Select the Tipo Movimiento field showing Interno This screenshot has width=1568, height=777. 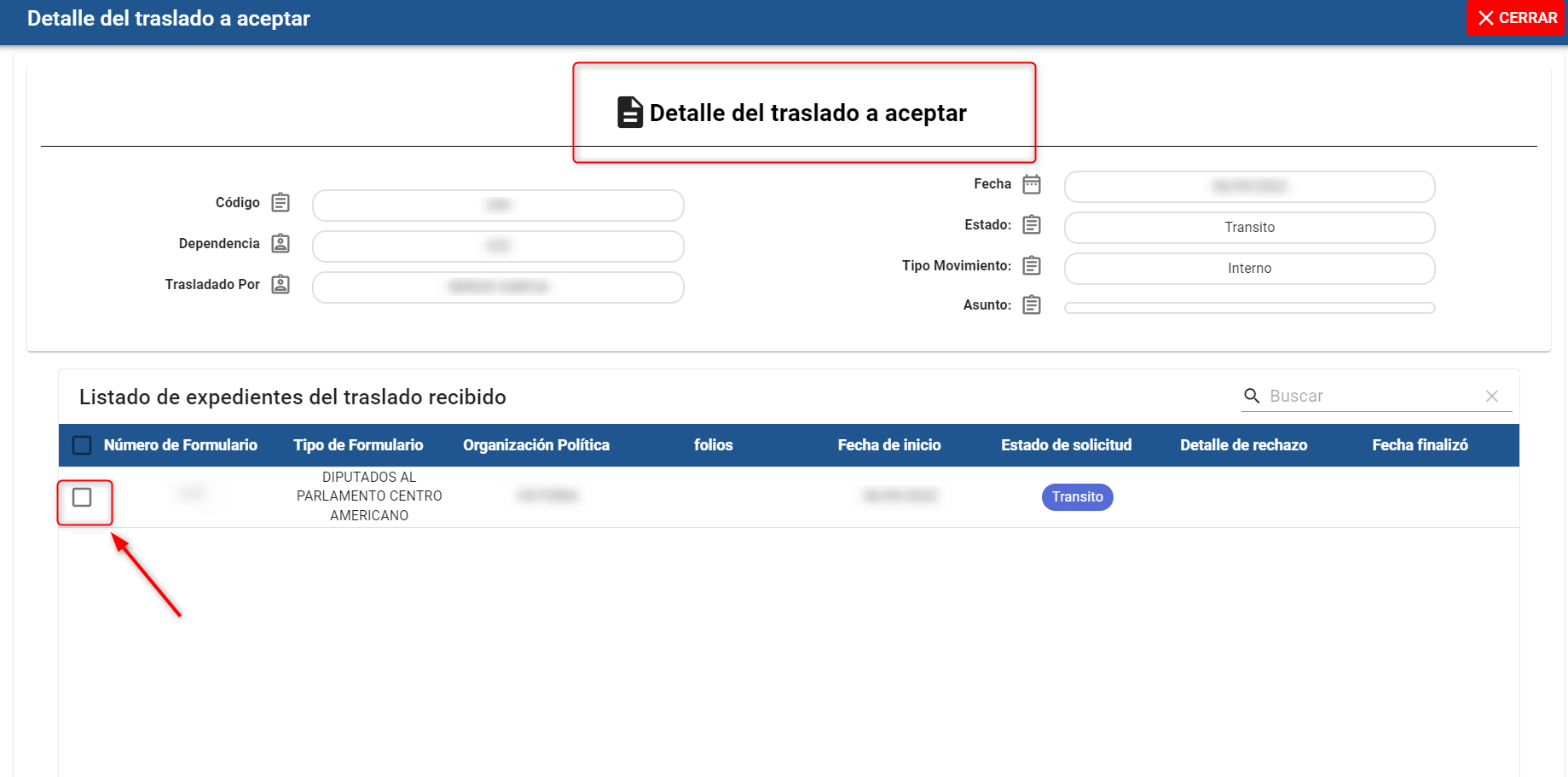[1249, 269]
